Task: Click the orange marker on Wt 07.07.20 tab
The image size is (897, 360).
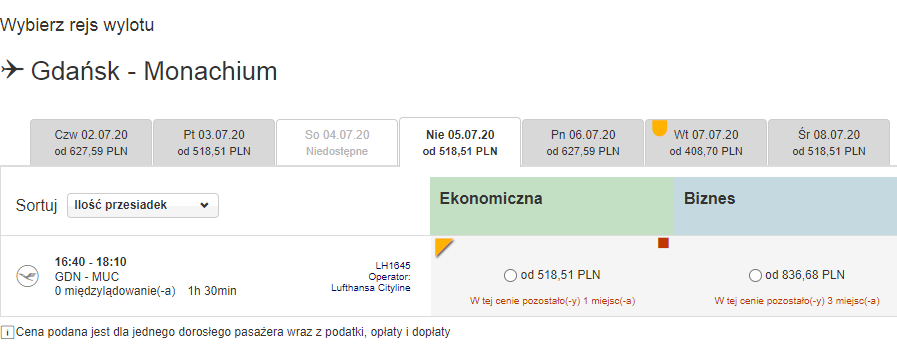Action: 660,128
